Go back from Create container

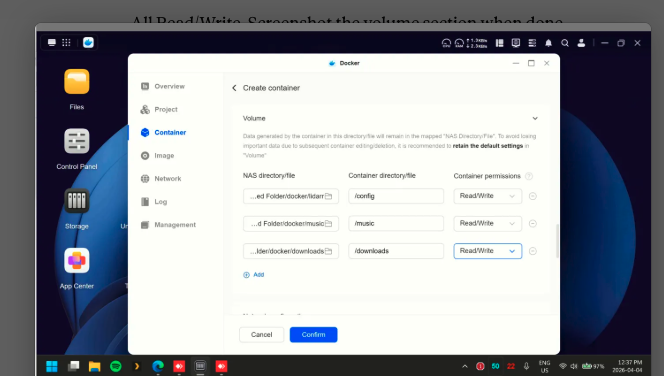(234, 88)
